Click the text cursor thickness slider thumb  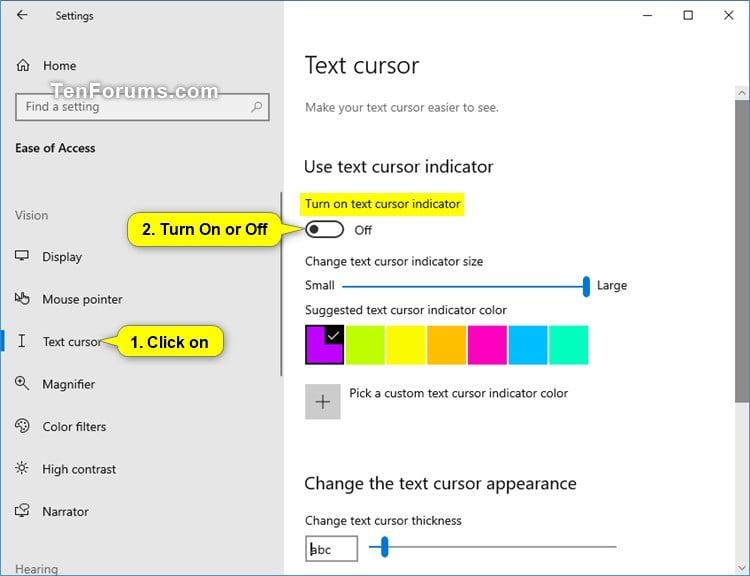click(x=385, y=547)
